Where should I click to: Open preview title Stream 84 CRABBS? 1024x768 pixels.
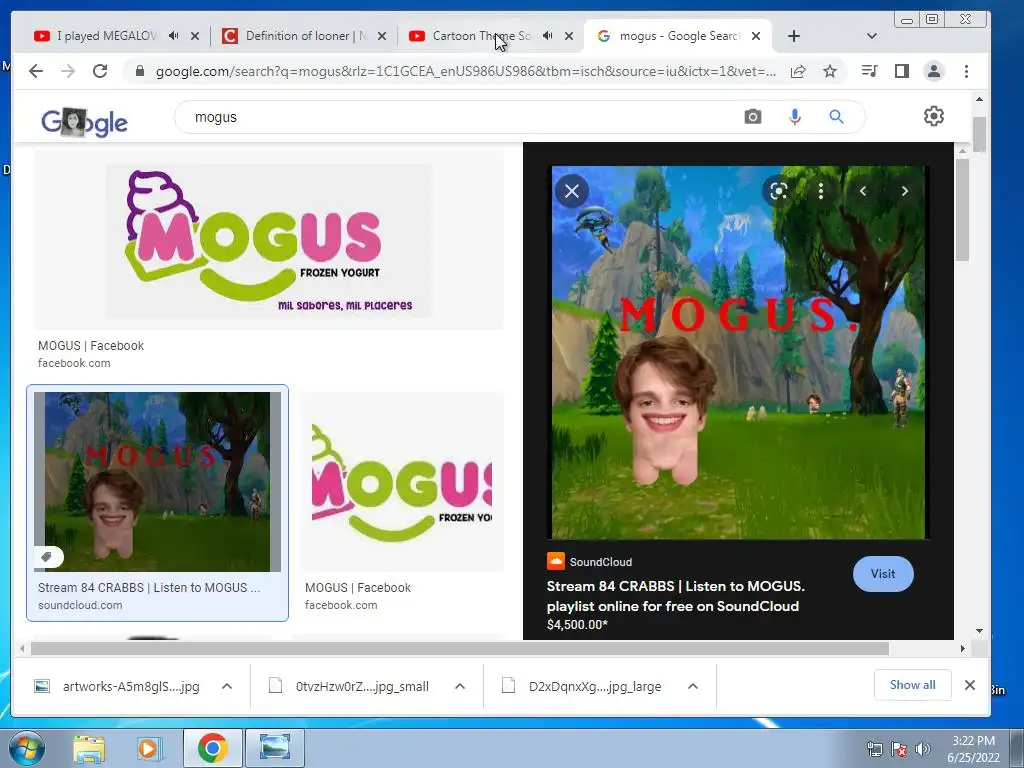676,596
